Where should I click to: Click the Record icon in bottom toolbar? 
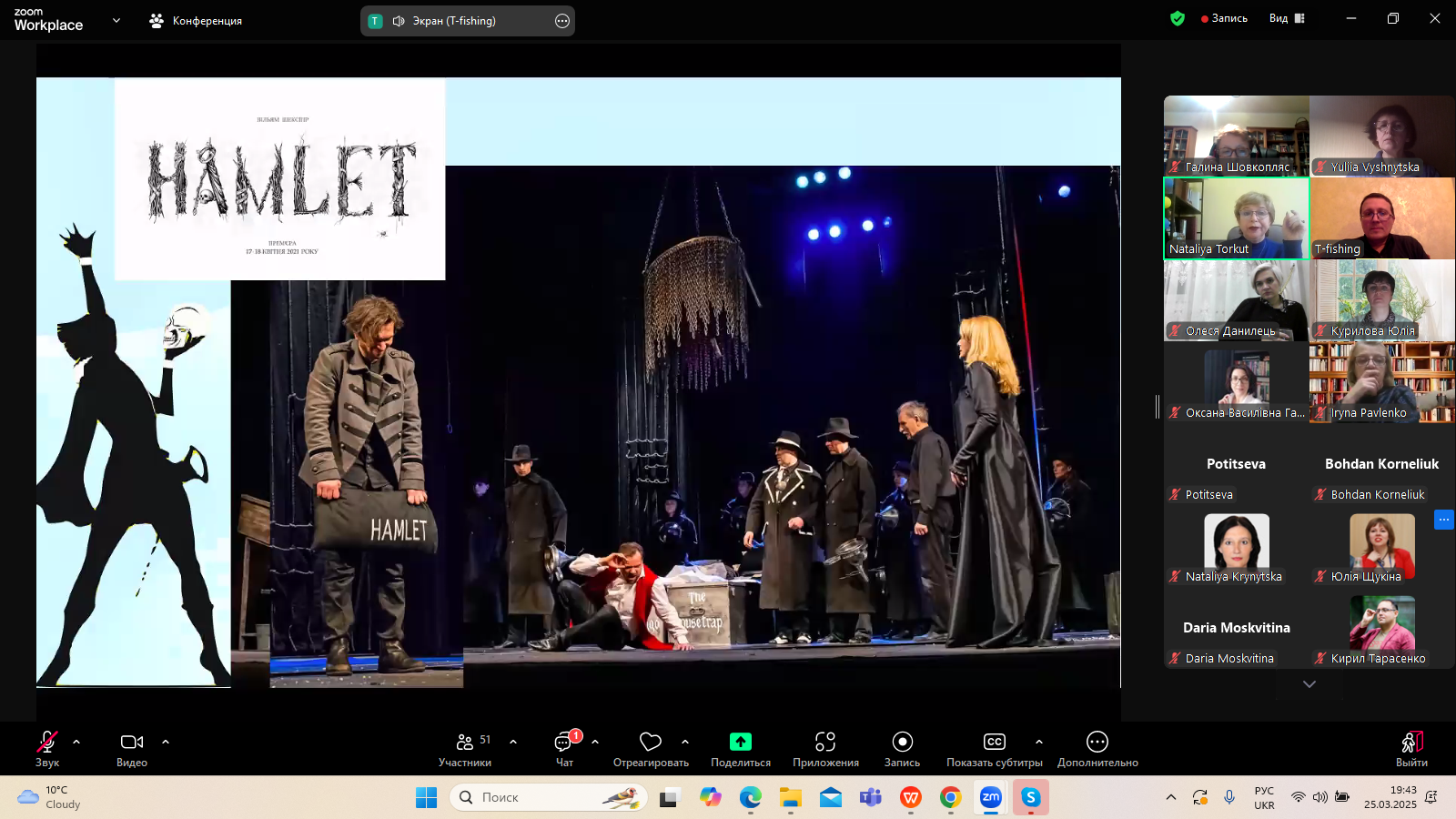[x=902, y=743]
